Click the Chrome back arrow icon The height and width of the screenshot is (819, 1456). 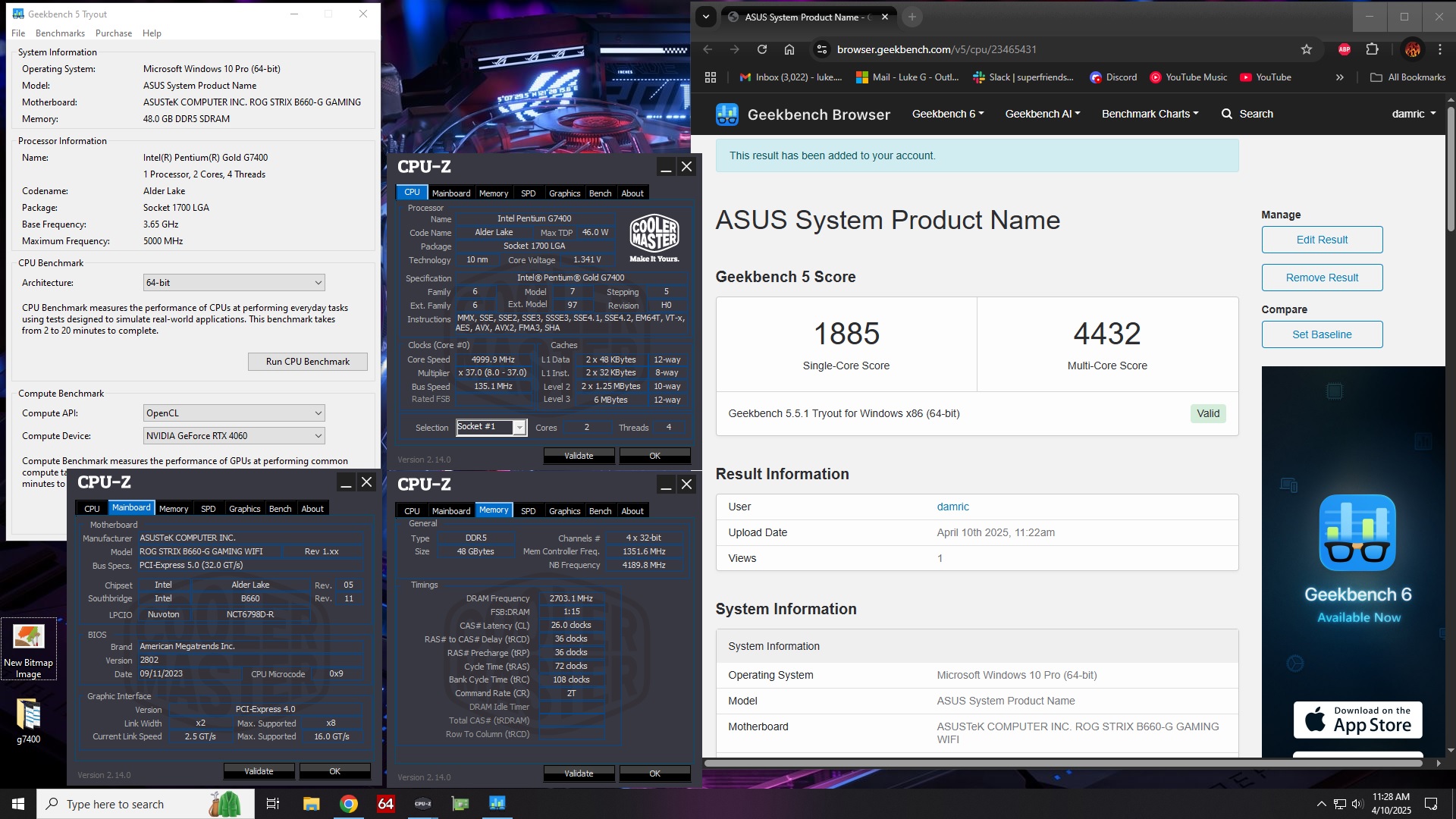tap(708, 49)
